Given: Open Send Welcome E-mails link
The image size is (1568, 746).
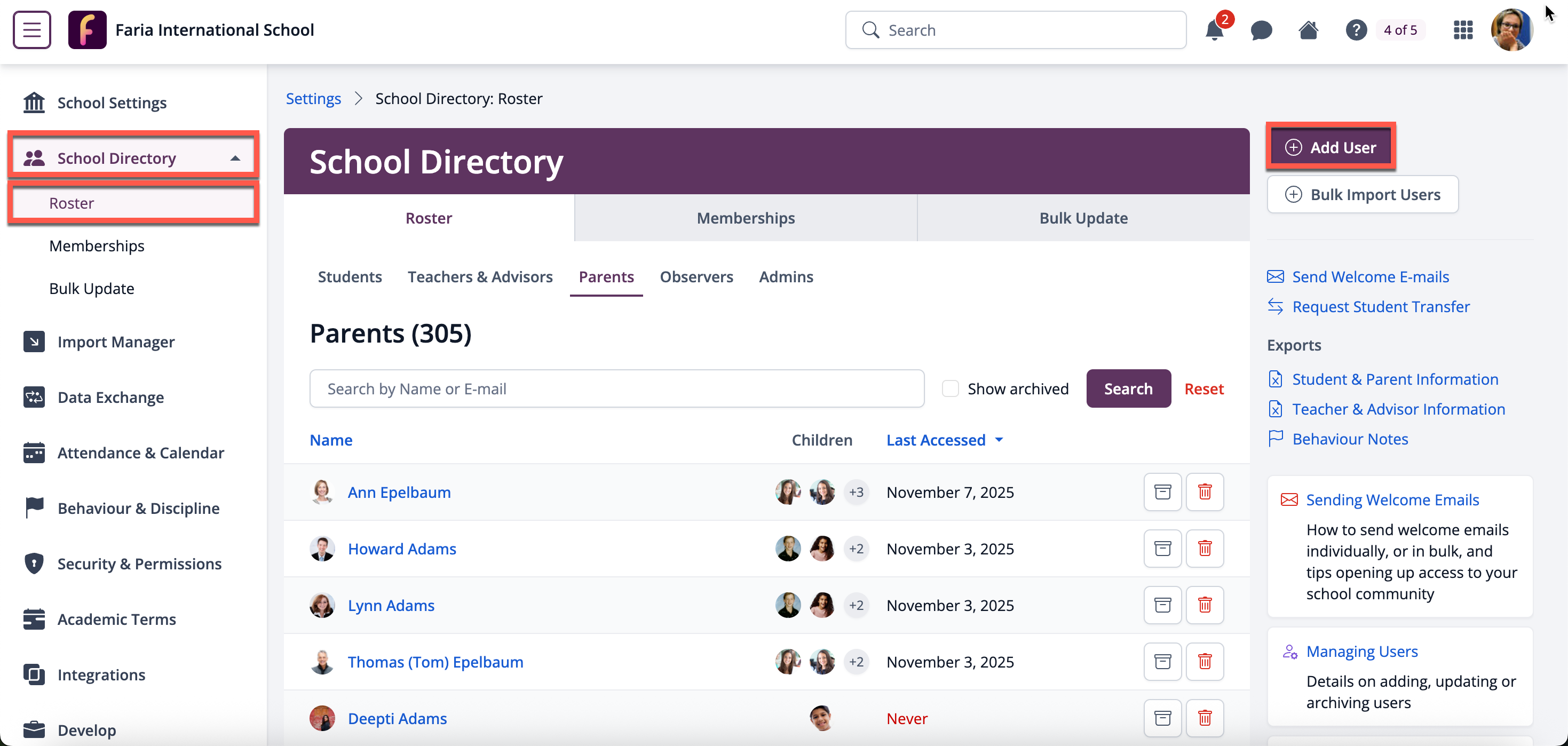Looking at the screenshot, I should pos(1369,277).
